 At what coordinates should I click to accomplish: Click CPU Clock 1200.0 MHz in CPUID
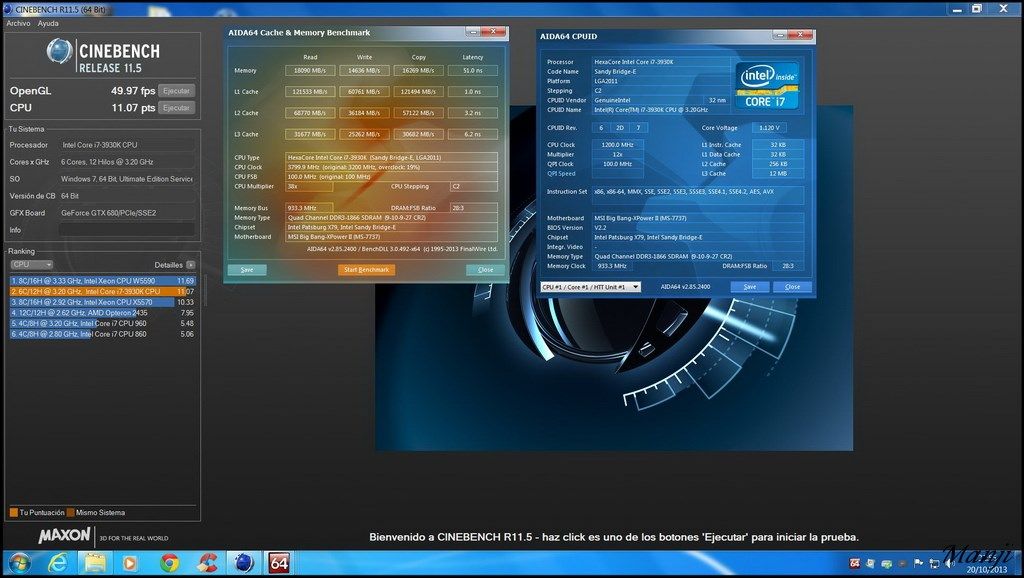pos(617,145)
